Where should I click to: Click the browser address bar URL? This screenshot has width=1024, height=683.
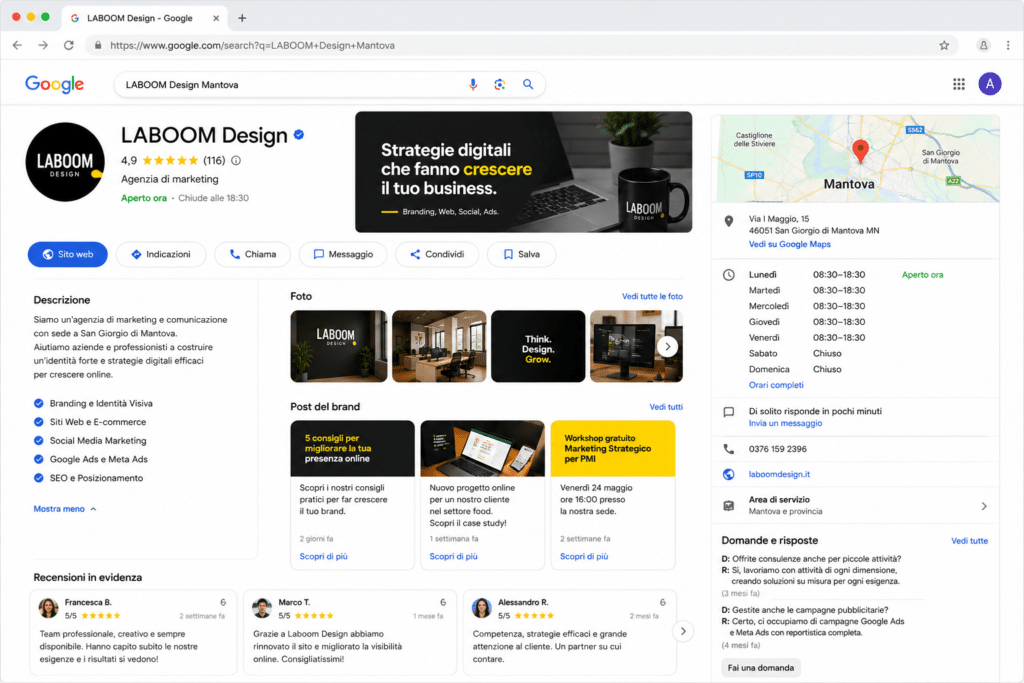tap(252, 45)
